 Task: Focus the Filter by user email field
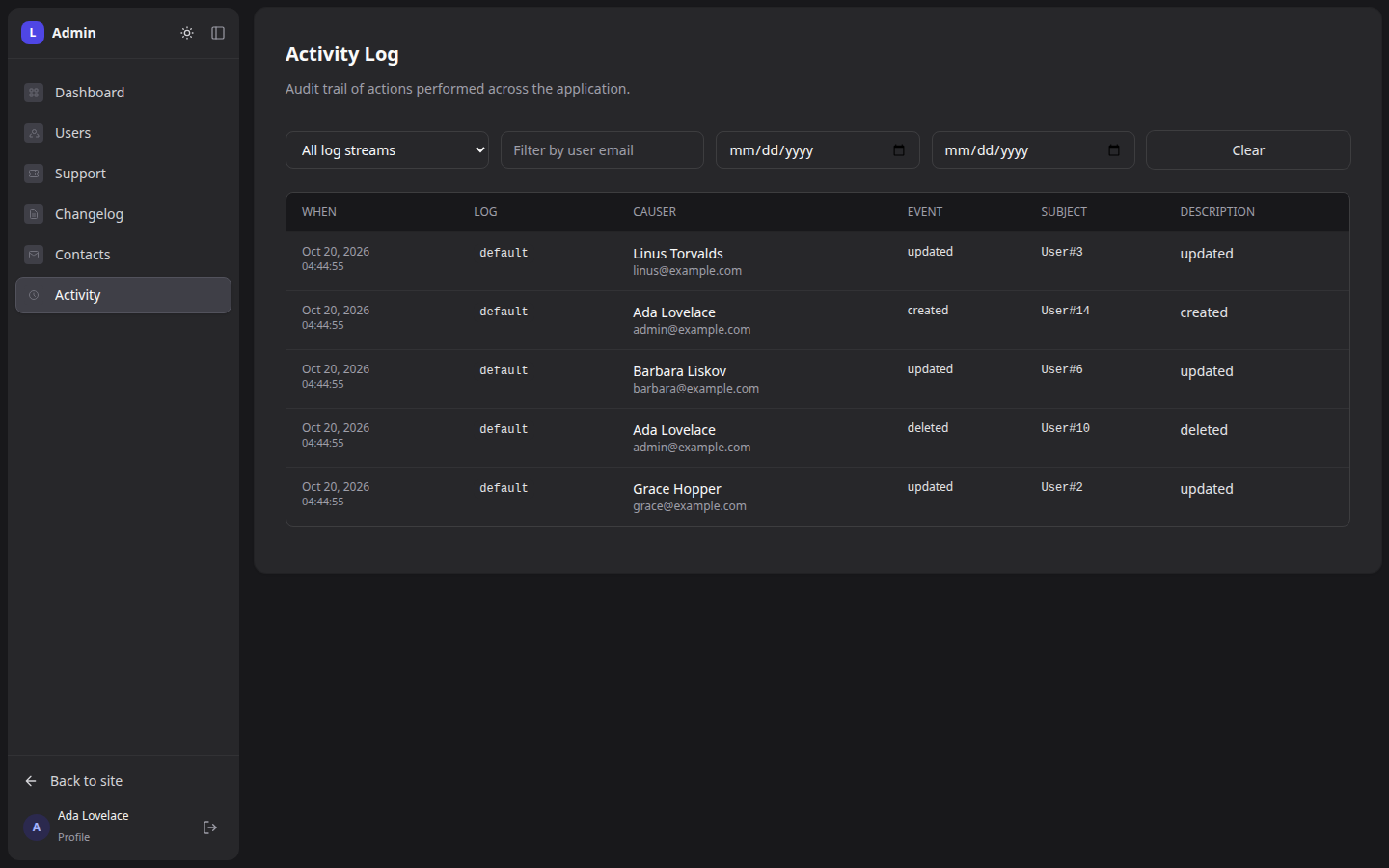point(602,150)
